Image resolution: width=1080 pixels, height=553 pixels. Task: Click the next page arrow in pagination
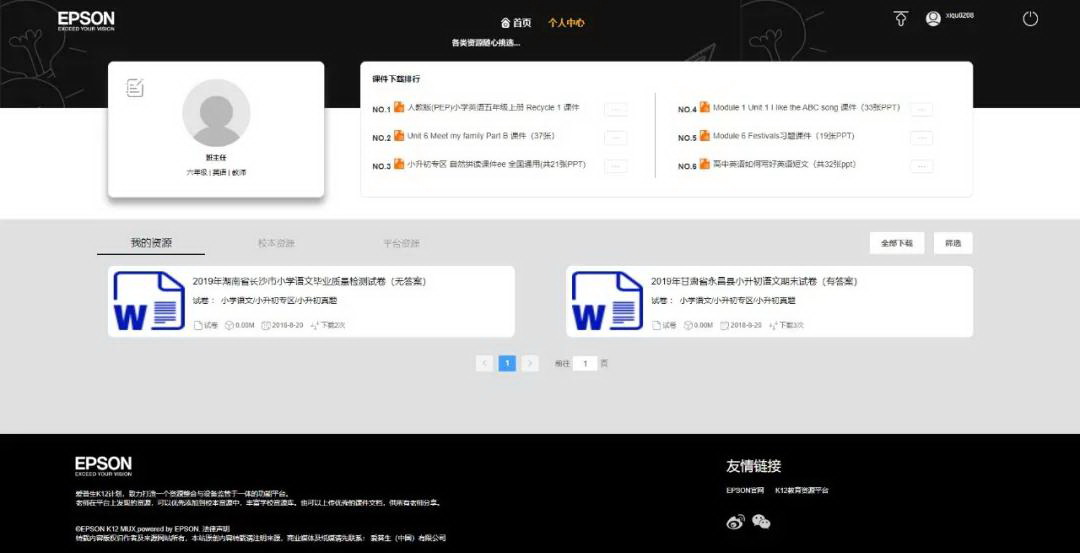[x=530, y=364]
